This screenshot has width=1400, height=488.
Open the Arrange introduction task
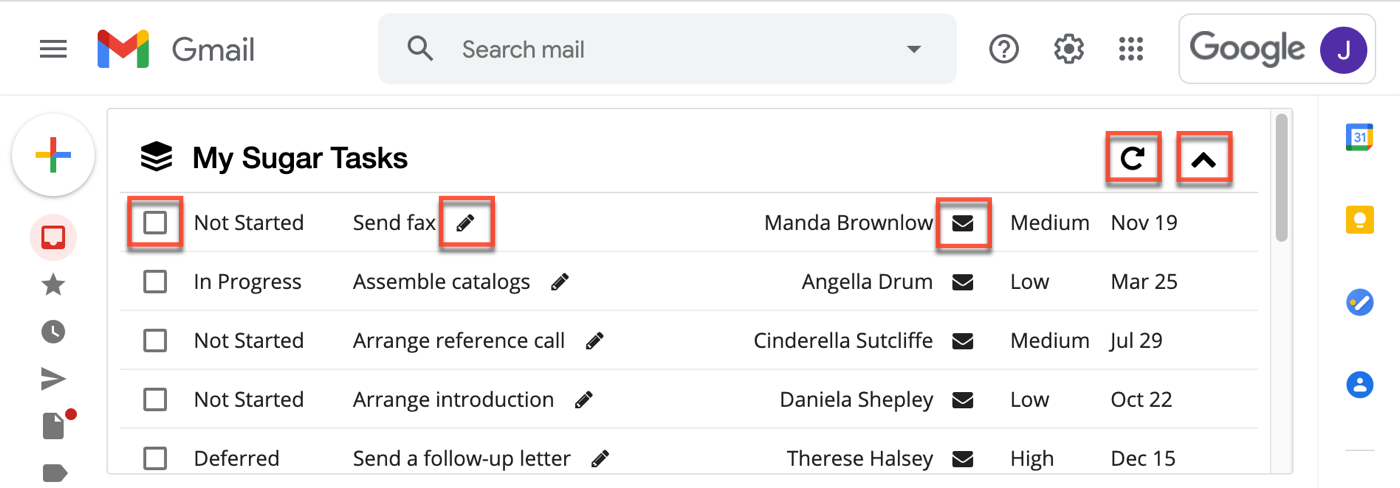pos(453,400)
